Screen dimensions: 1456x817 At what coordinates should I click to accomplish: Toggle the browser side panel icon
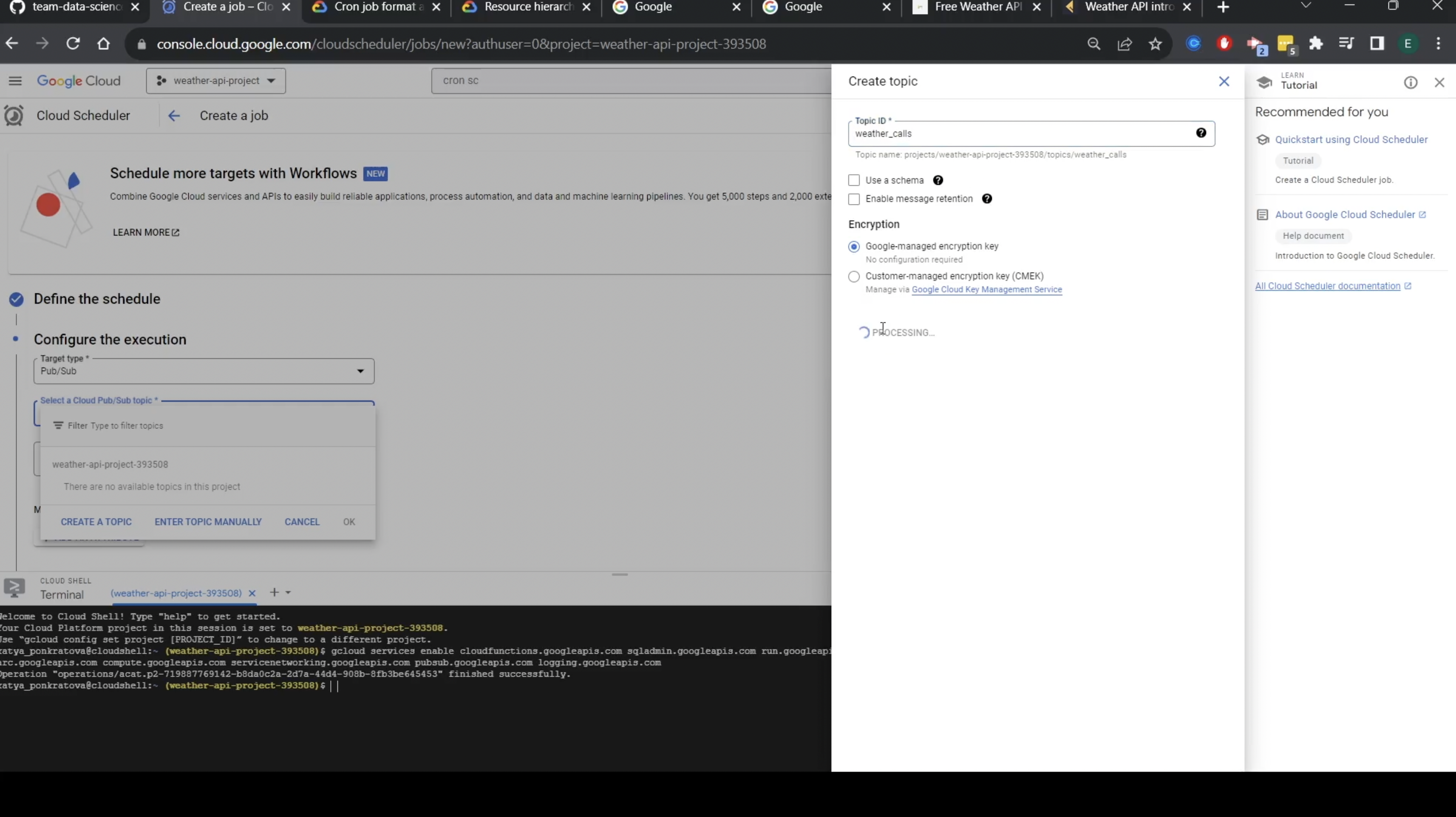1377,43
